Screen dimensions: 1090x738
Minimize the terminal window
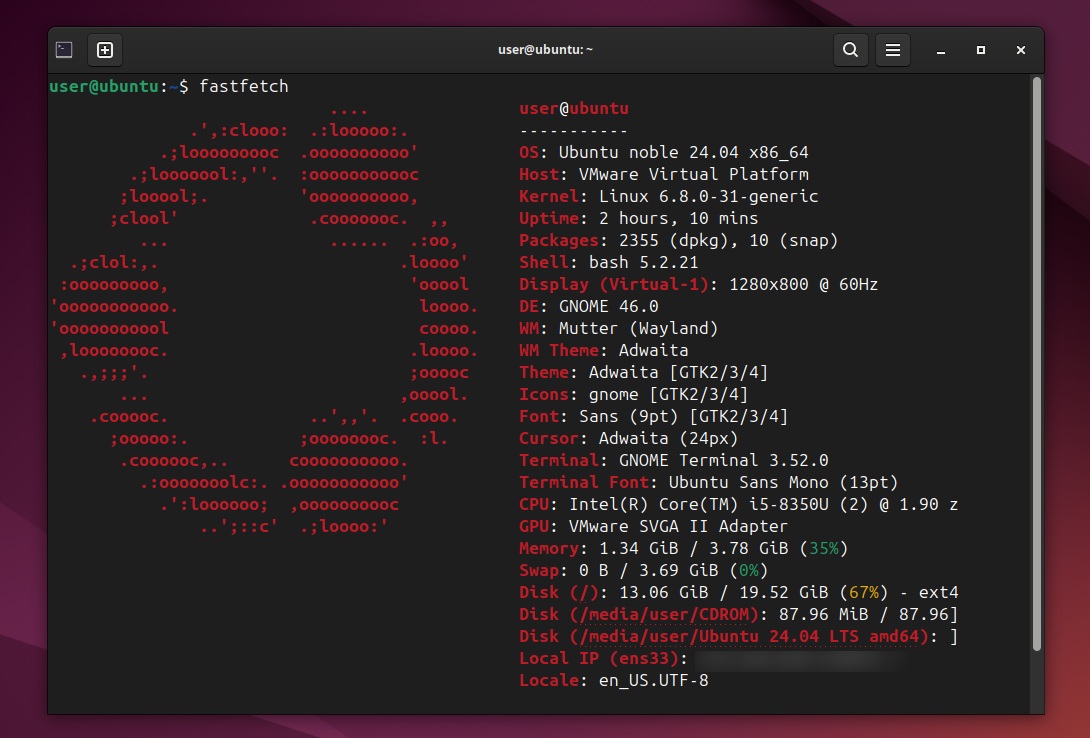pyautogui.click(x=941, y=50)
